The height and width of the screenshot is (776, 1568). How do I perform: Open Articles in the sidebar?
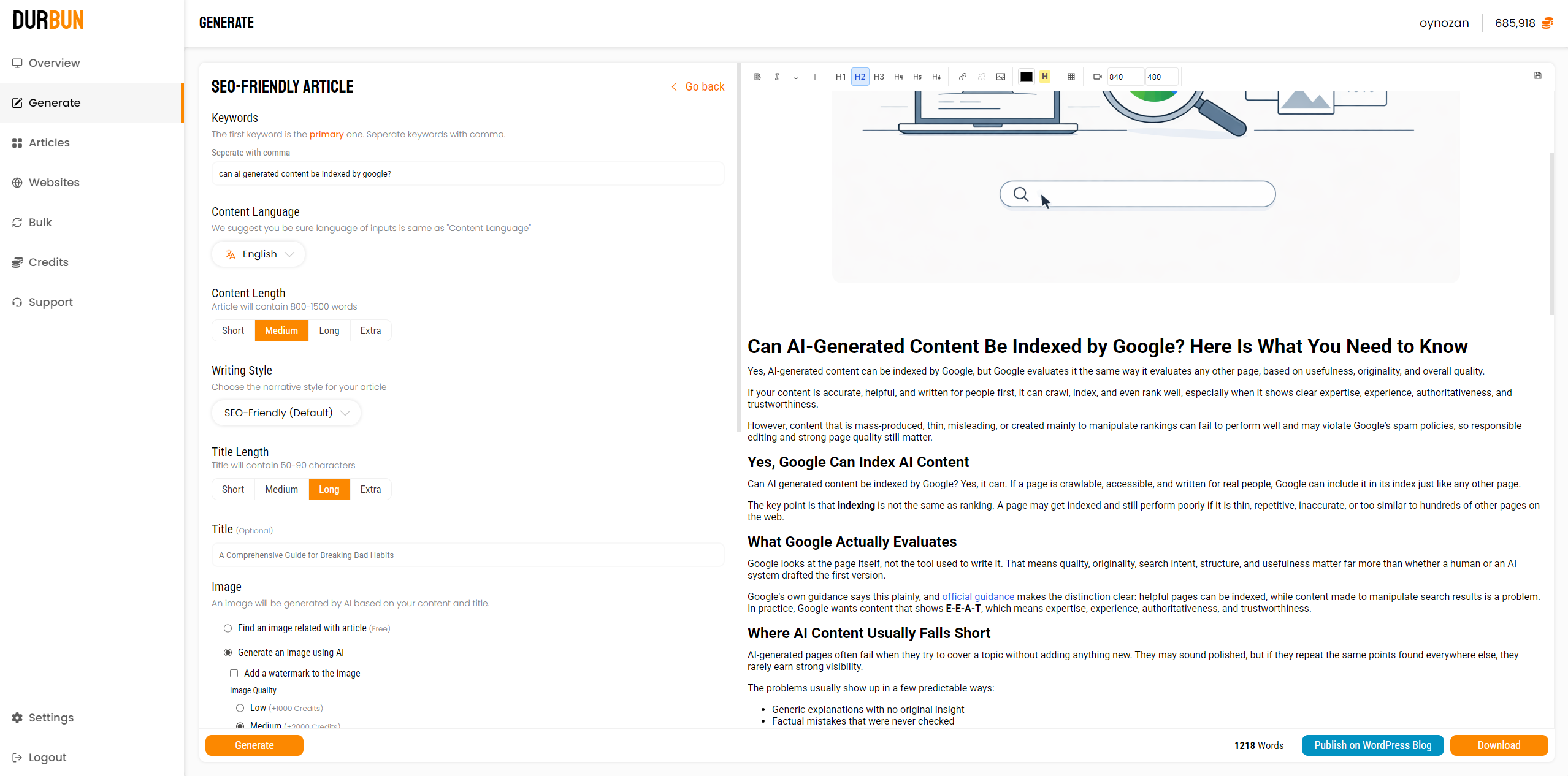pos(49,142)
